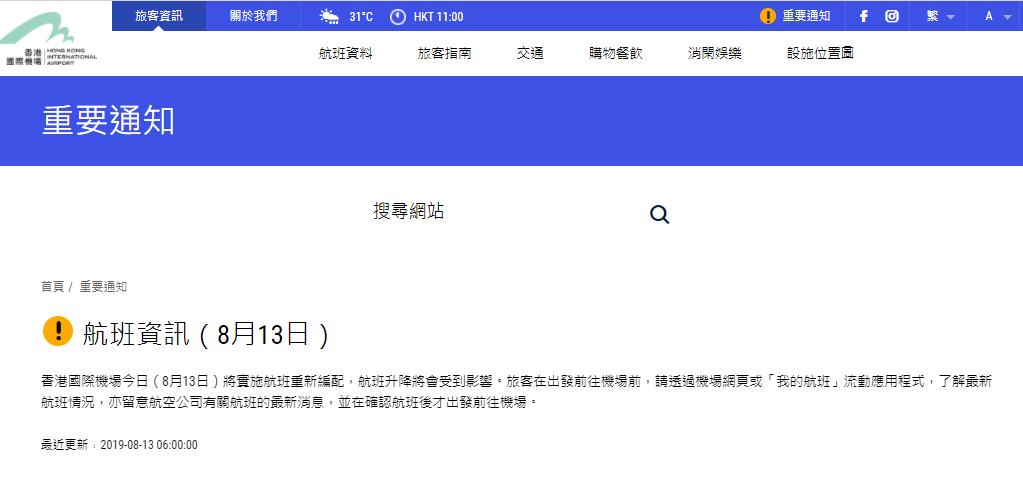Click the HKT 11:00 time text
Screen dimensions: 1023x502
[438, 17]
